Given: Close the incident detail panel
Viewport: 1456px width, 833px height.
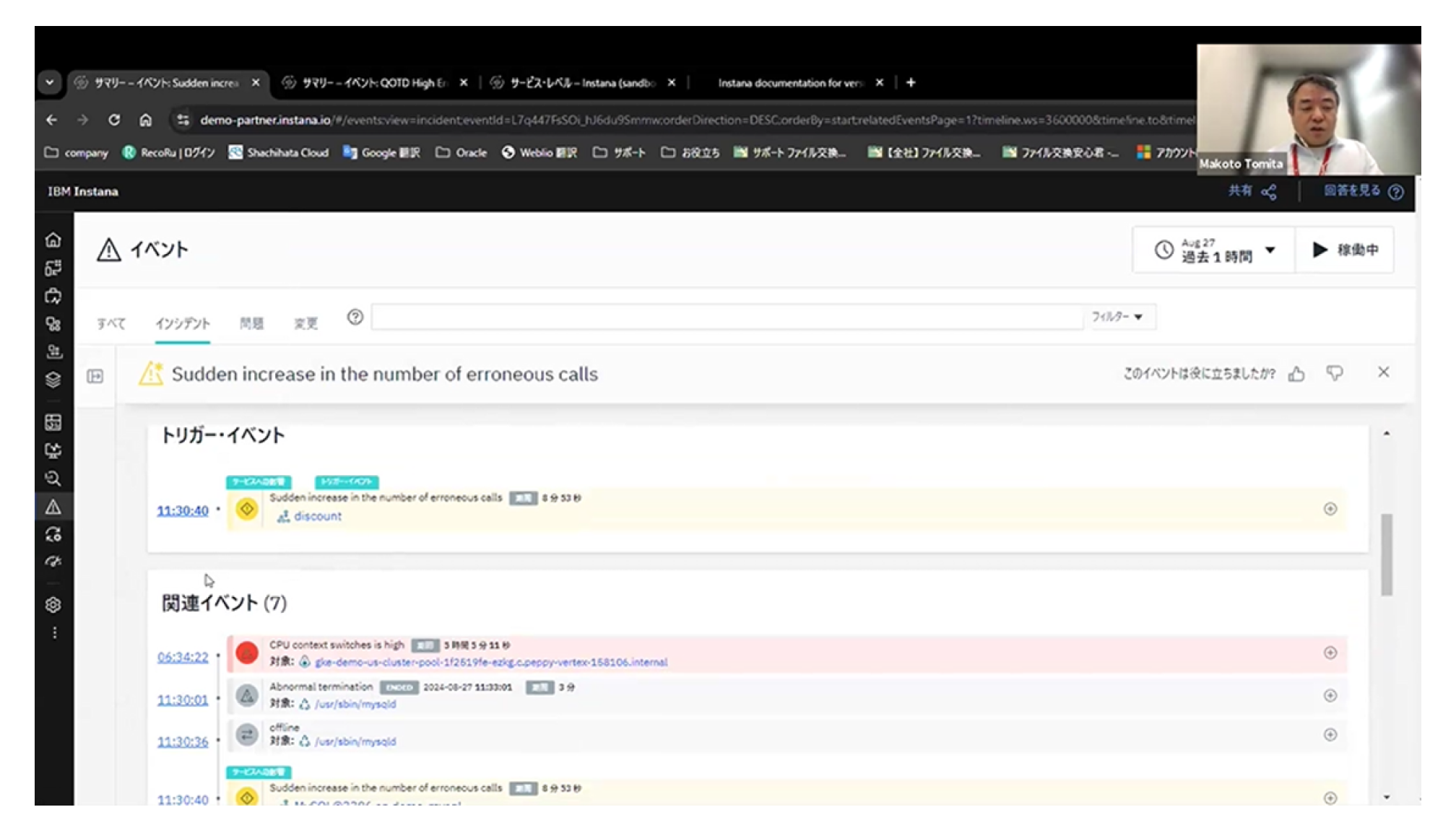Looking at the screenshot, I should click(1384, 372).
